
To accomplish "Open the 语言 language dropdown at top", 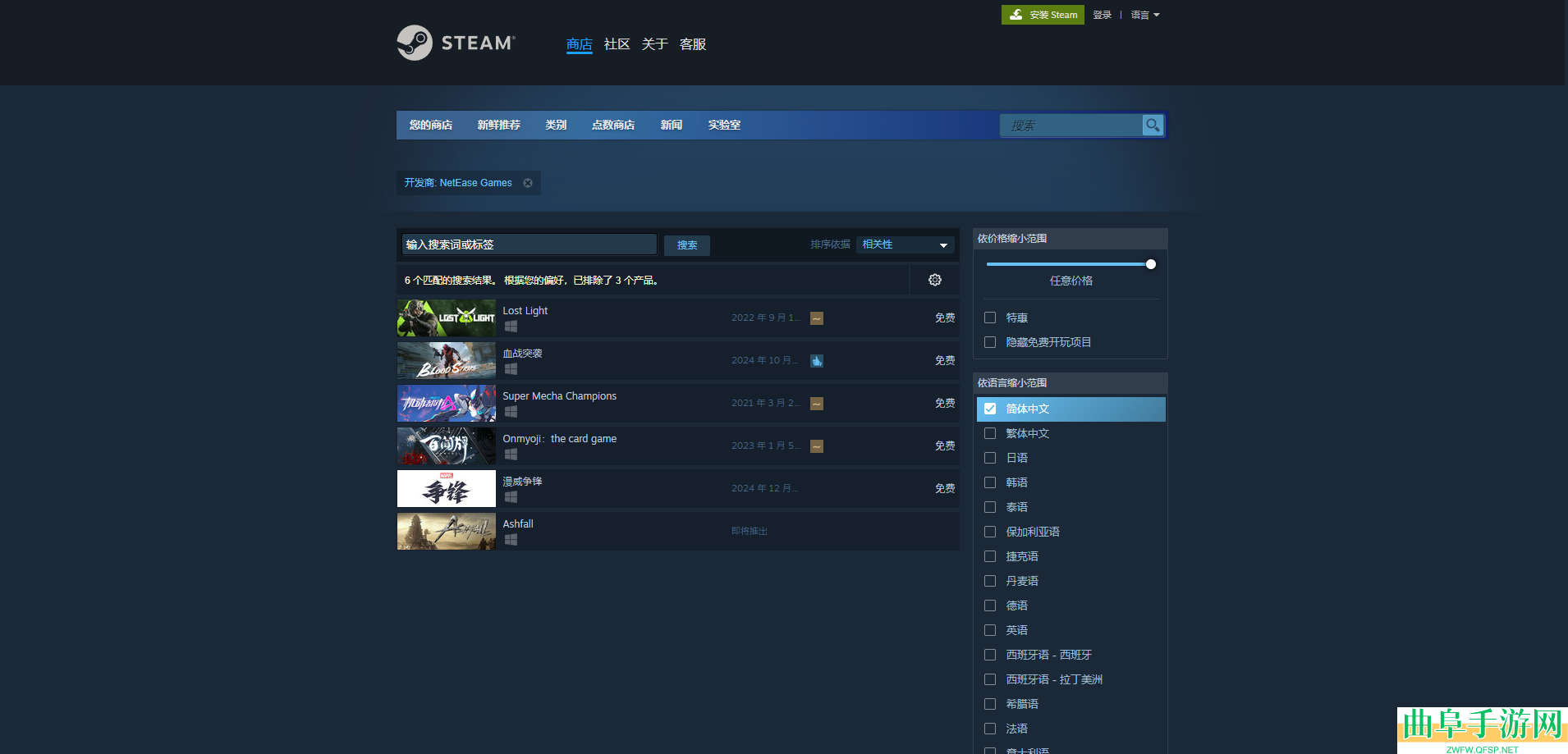I will point(1144,15).
